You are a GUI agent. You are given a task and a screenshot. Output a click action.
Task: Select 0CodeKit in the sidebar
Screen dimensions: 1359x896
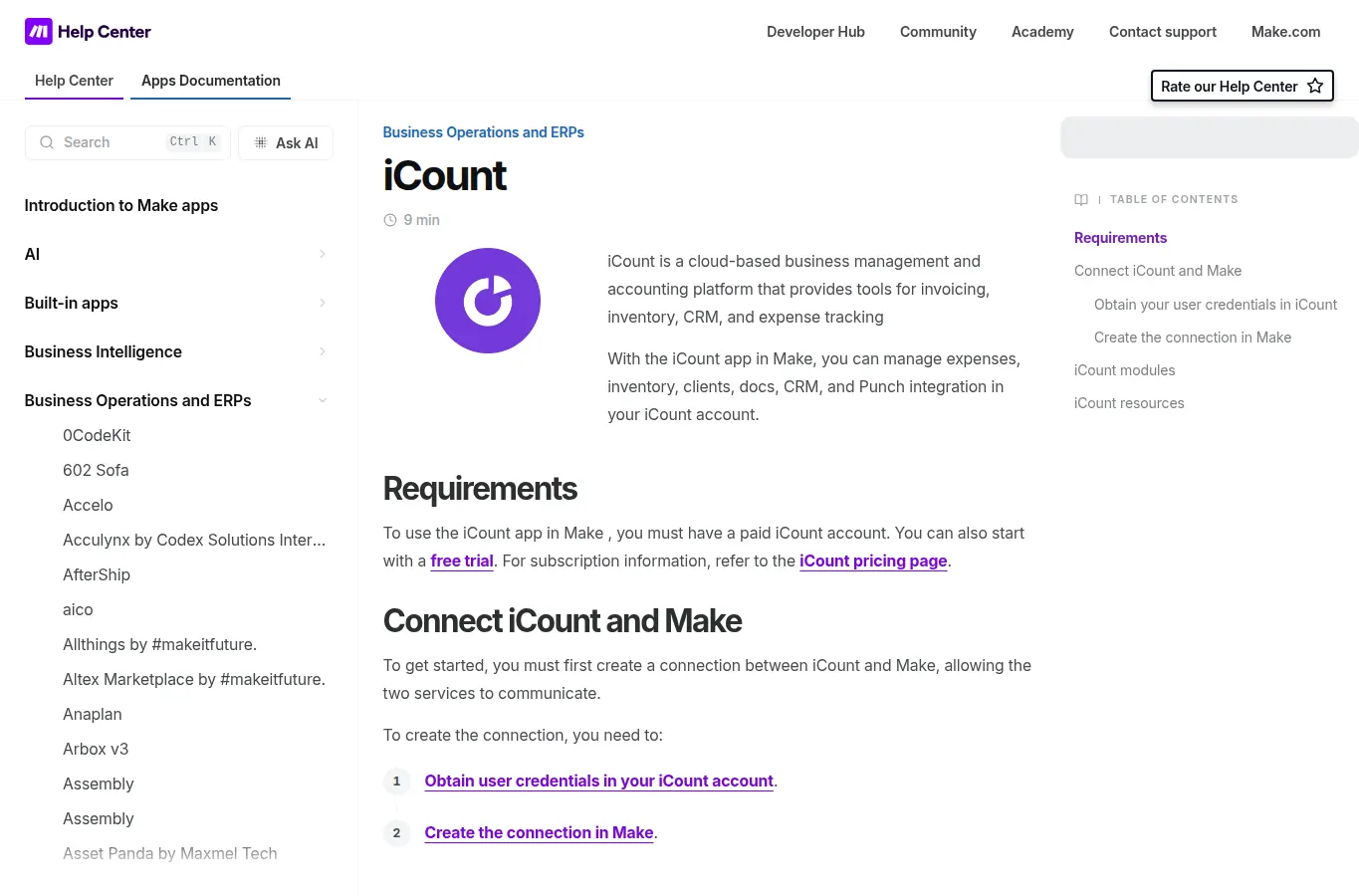click(97, 435)
